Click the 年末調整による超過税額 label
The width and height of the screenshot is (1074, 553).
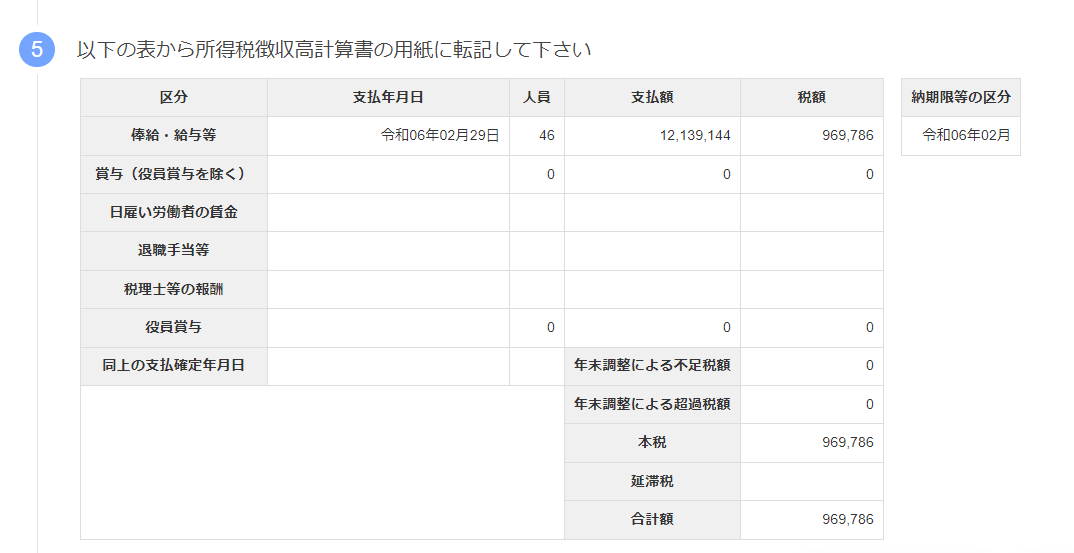point(652,404)
